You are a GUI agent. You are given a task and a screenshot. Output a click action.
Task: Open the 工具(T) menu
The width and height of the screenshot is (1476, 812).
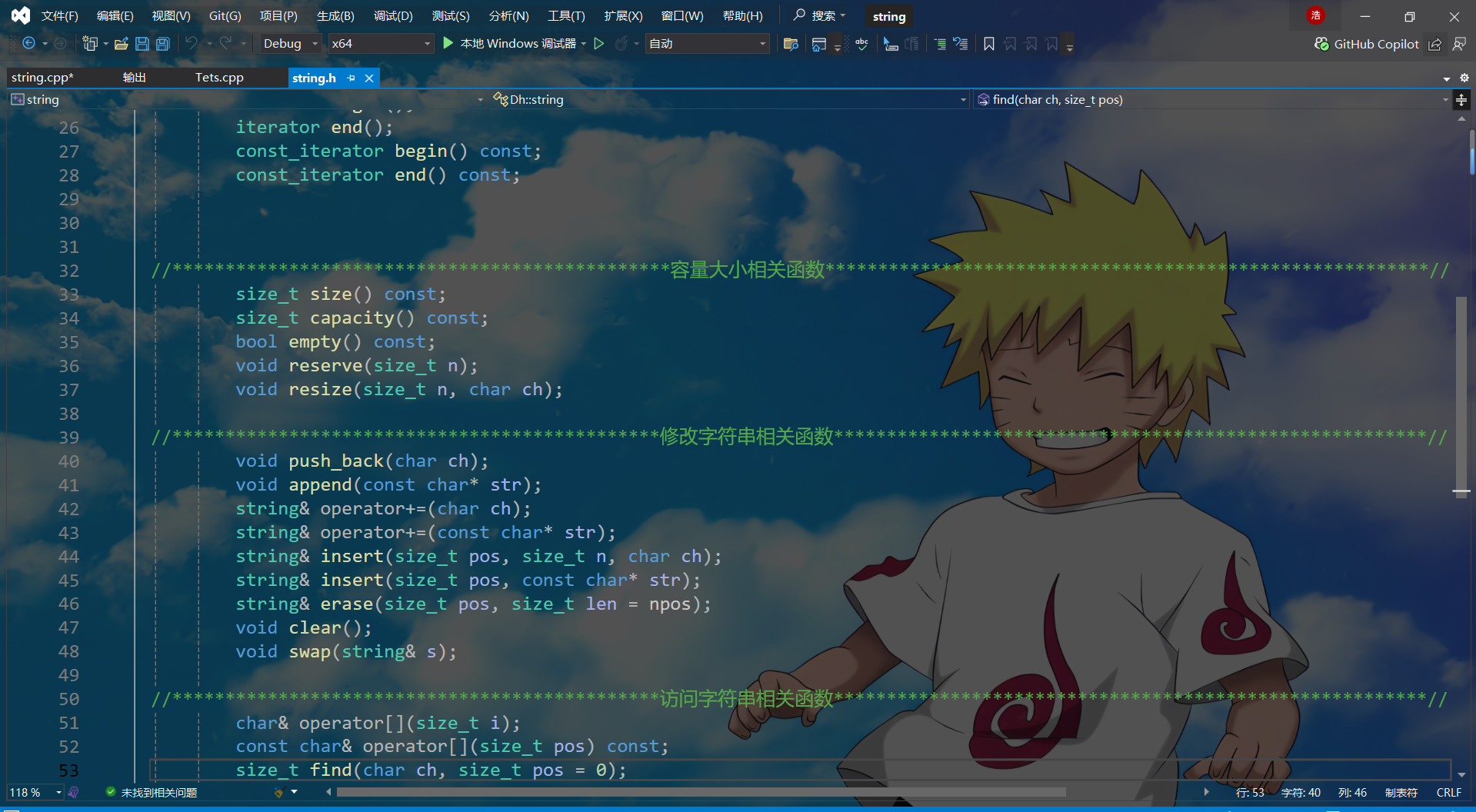[566, 15]
